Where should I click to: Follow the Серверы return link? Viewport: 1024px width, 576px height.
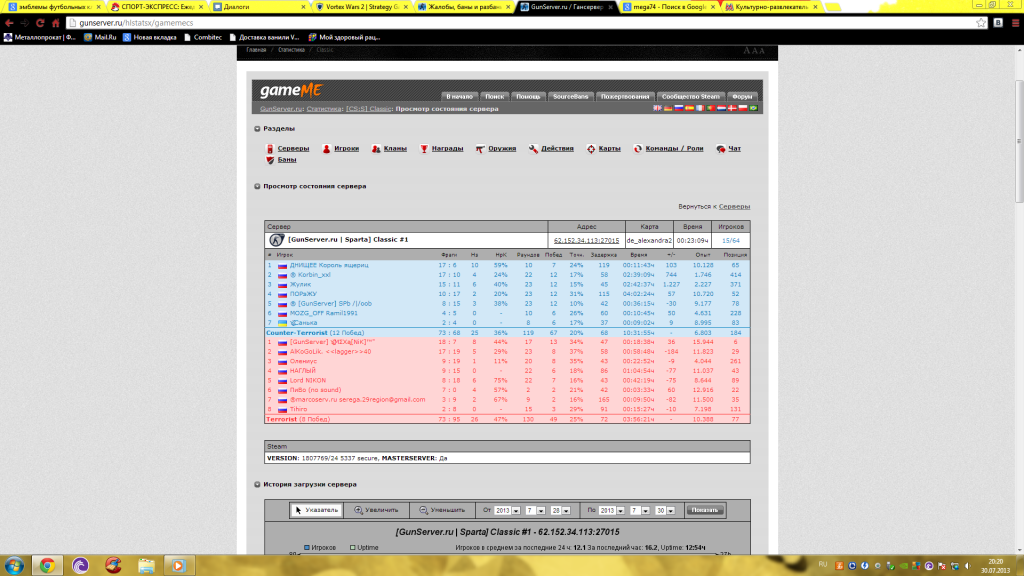click(x=735, y=206)
